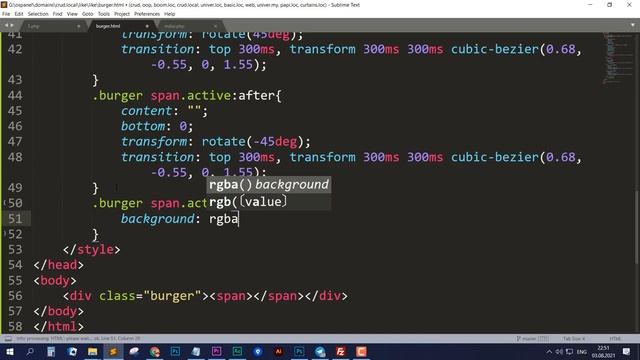Jump to the next tab with right arrow
Screen dimensions: 640x360
(12, 26)
